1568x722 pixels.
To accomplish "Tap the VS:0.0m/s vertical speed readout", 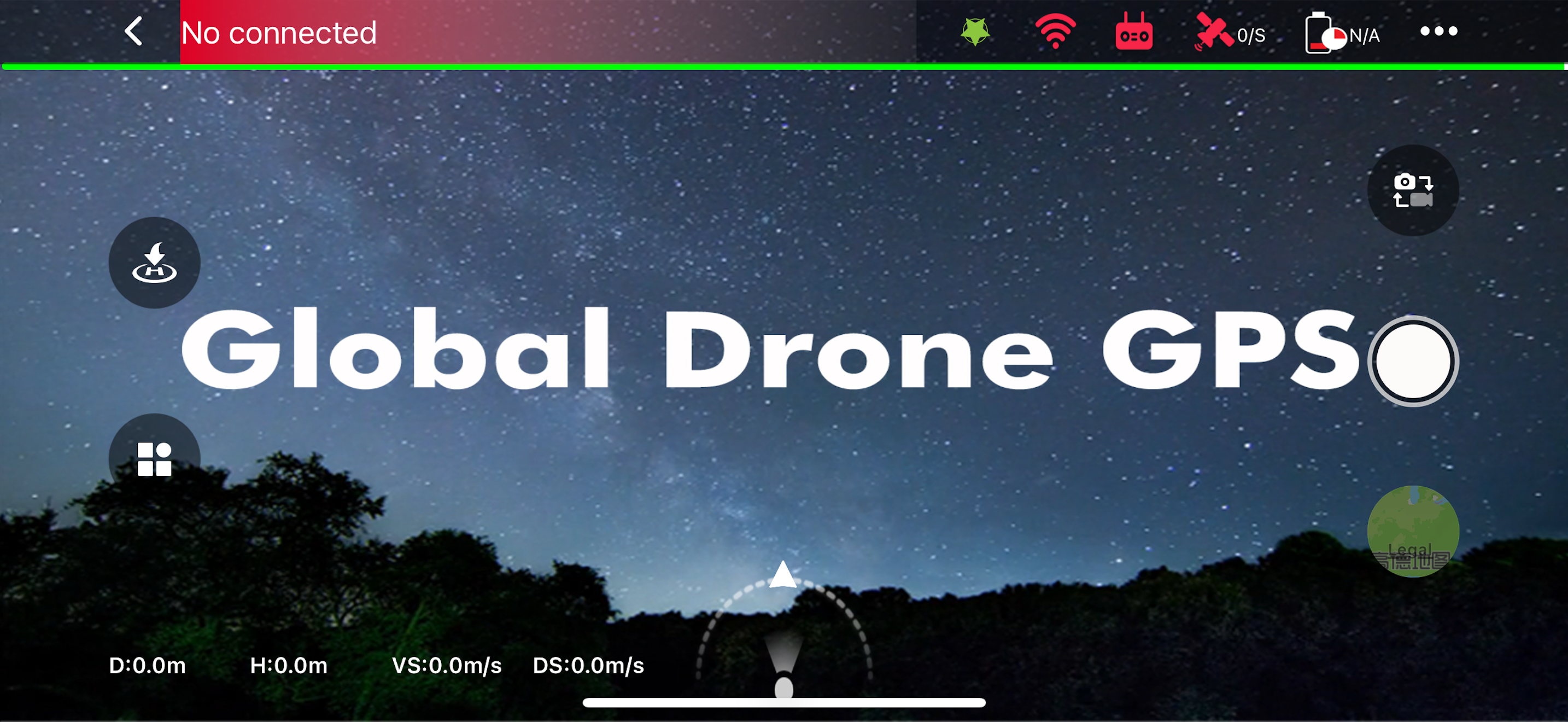I will [x=447, y=665].
